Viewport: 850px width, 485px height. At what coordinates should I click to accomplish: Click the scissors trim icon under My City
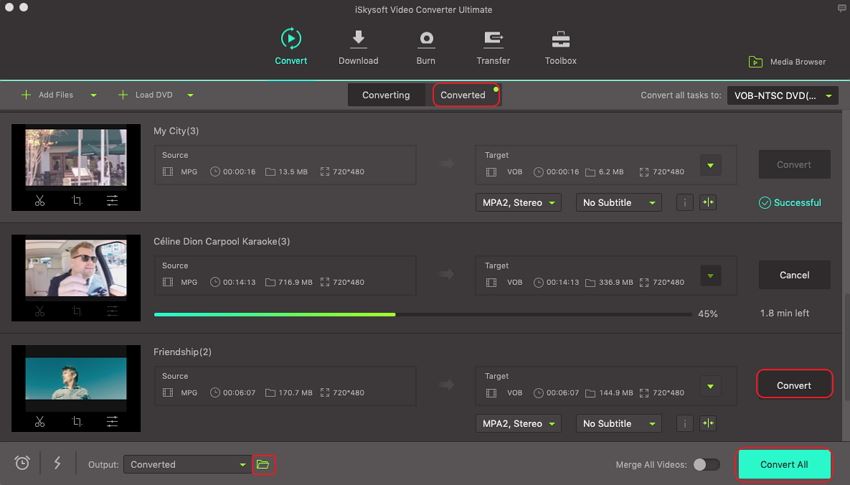[x=40, y=201]
